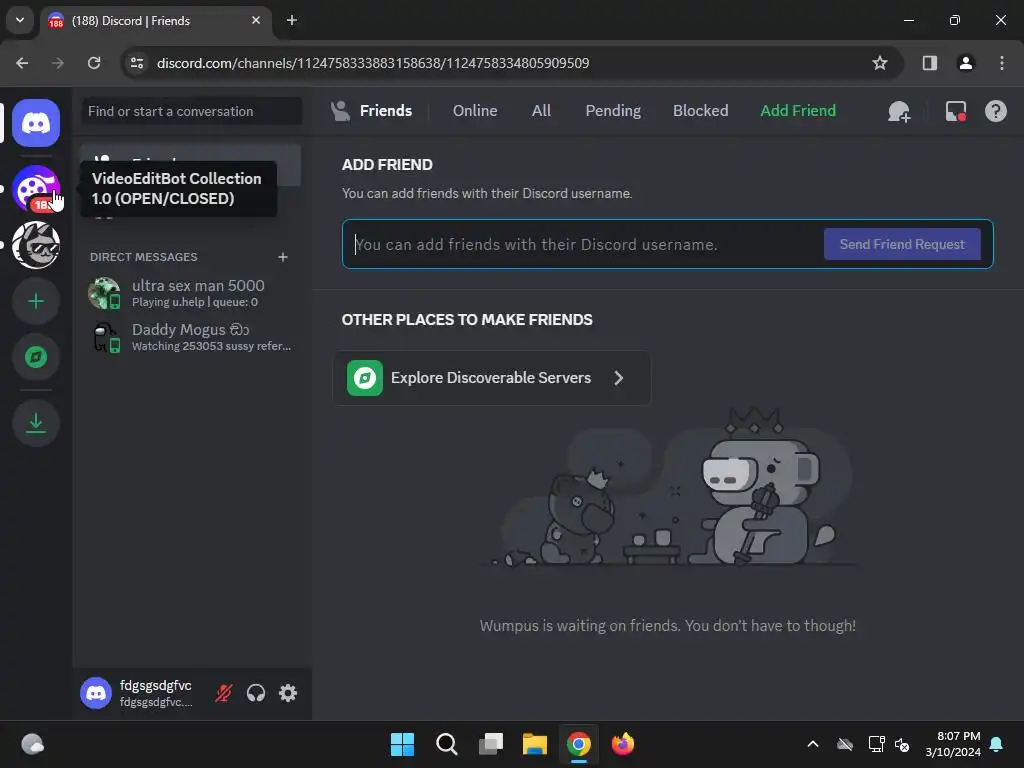The width and height of the screenshot is (1024, 768).
Task: Bookmark this page with star icon
Action: 880,63
